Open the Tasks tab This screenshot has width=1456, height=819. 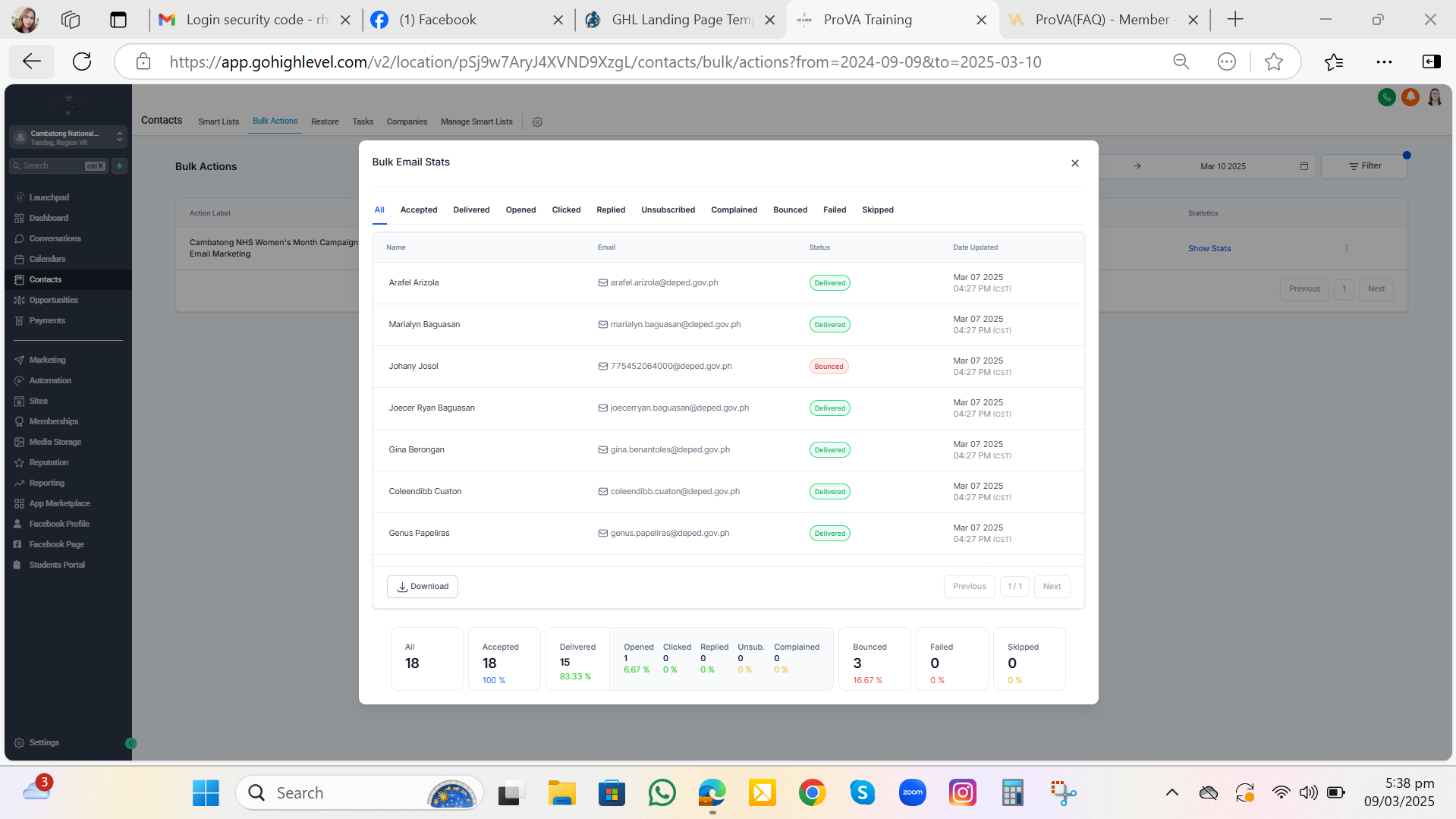click(x=363, y=121)
